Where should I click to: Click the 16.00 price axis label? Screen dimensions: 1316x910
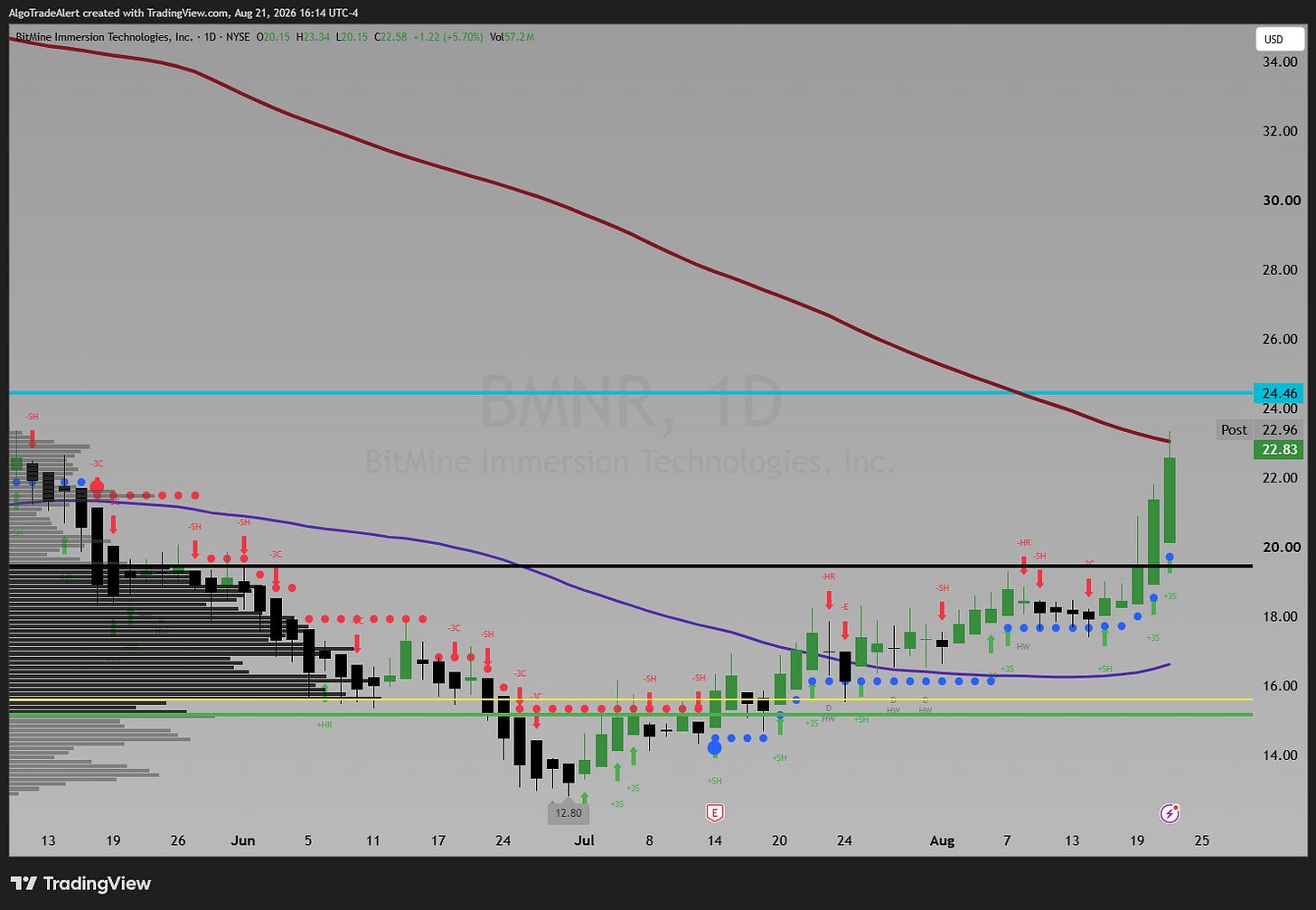pyautogui.click(x=1280, y=687)
